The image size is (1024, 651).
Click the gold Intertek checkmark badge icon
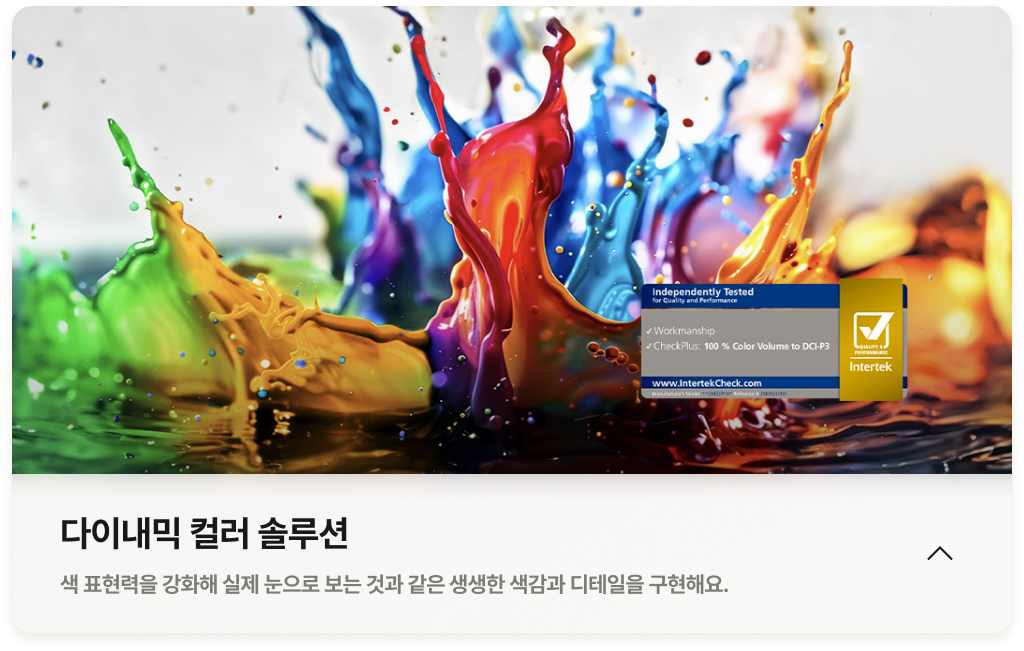[870, 329]
